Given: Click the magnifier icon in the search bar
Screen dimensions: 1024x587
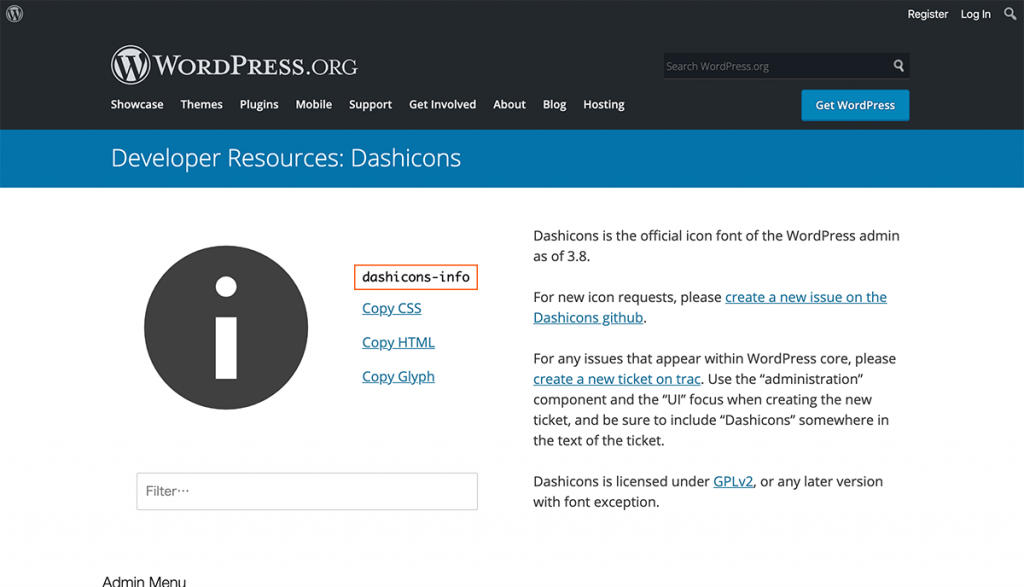Looking at the screenshot, I should coord(897,65).
